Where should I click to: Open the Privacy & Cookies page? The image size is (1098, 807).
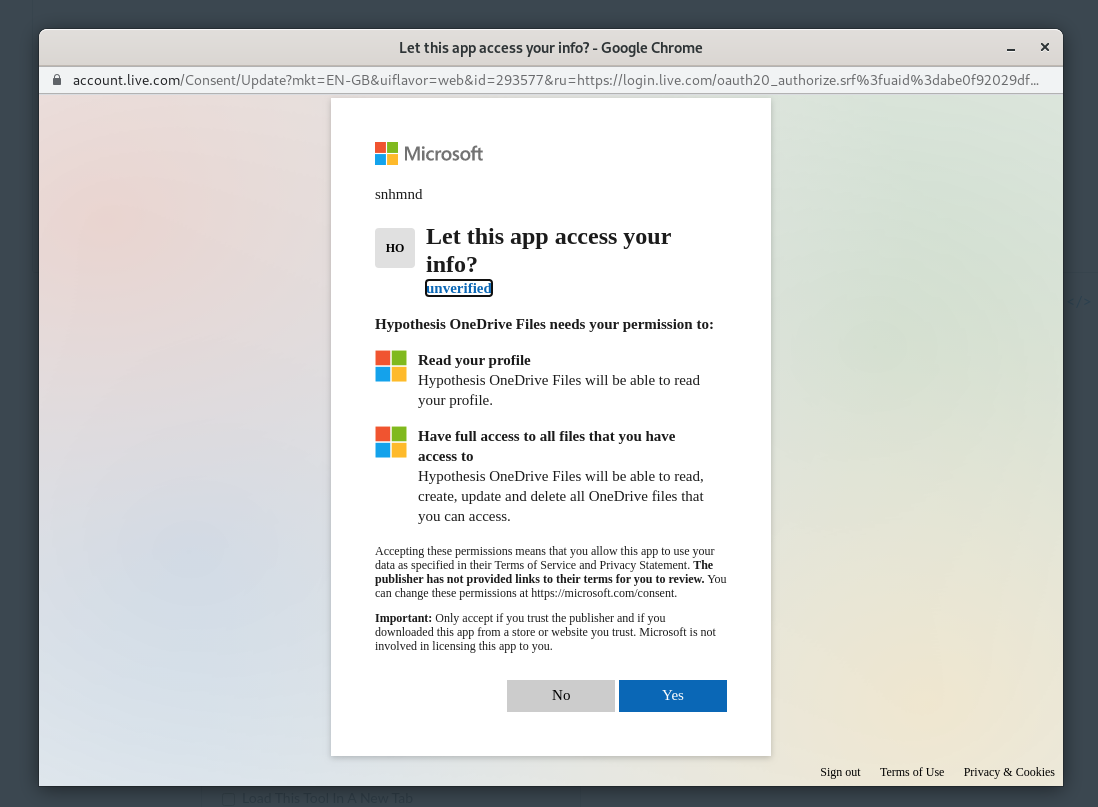pyautogui.click(x=1008, y=772)
